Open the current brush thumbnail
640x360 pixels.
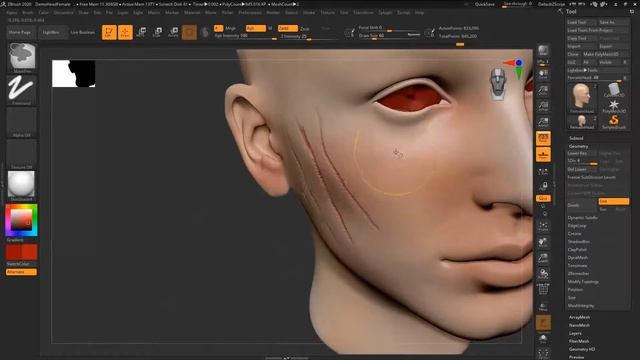point(22,58)
